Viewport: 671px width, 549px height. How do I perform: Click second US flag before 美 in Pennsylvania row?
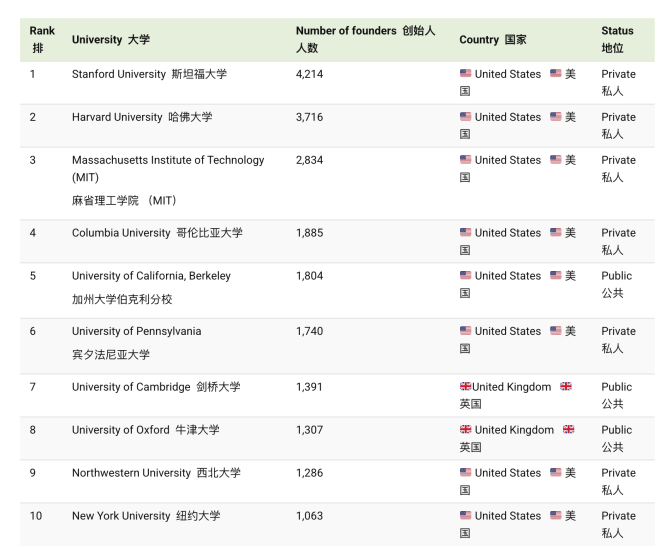pos(555,330)
